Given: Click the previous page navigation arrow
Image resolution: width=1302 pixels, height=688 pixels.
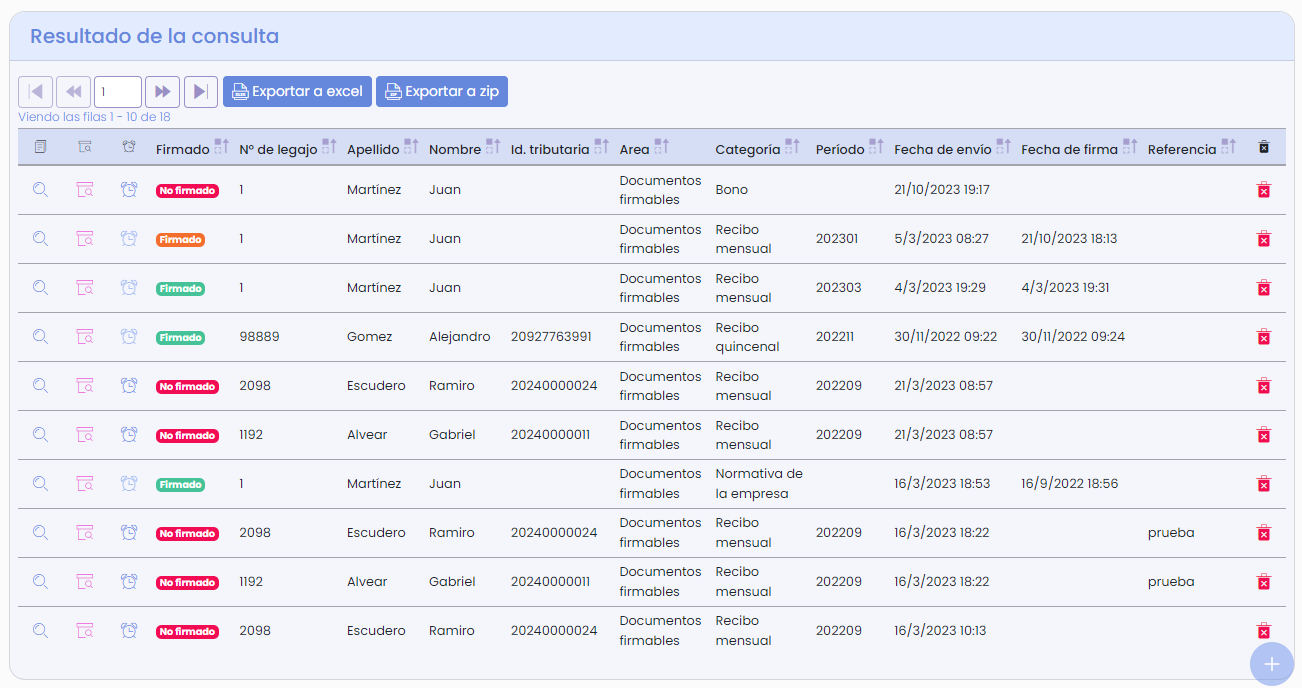Looking at the screenshot, I should pyautogui.click(x=73, y=91).
